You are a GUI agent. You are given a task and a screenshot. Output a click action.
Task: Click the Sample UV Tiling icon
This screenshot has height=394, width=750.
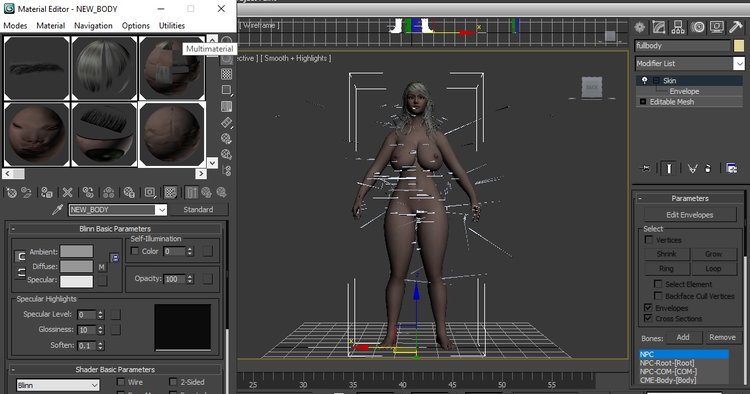227,90
